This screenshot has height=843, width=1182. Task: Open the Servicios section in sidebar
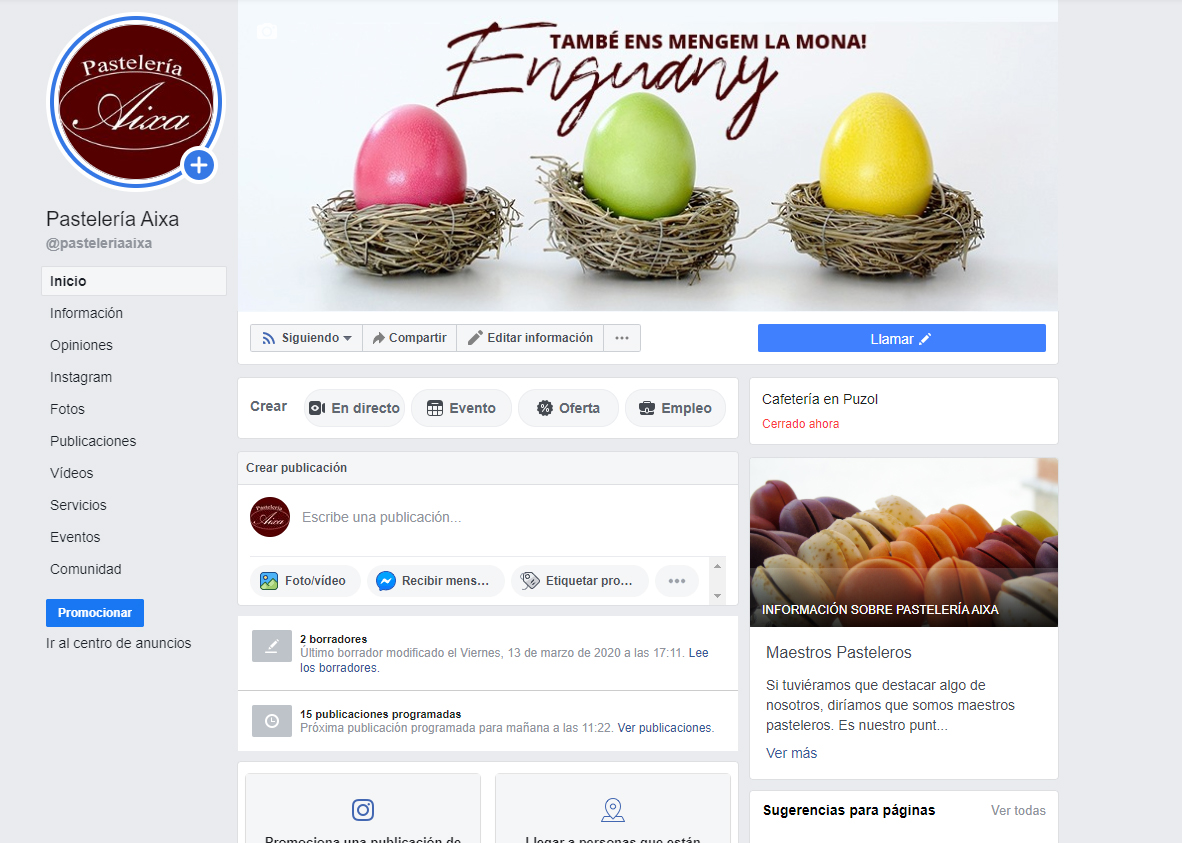(x=78, y=505)
